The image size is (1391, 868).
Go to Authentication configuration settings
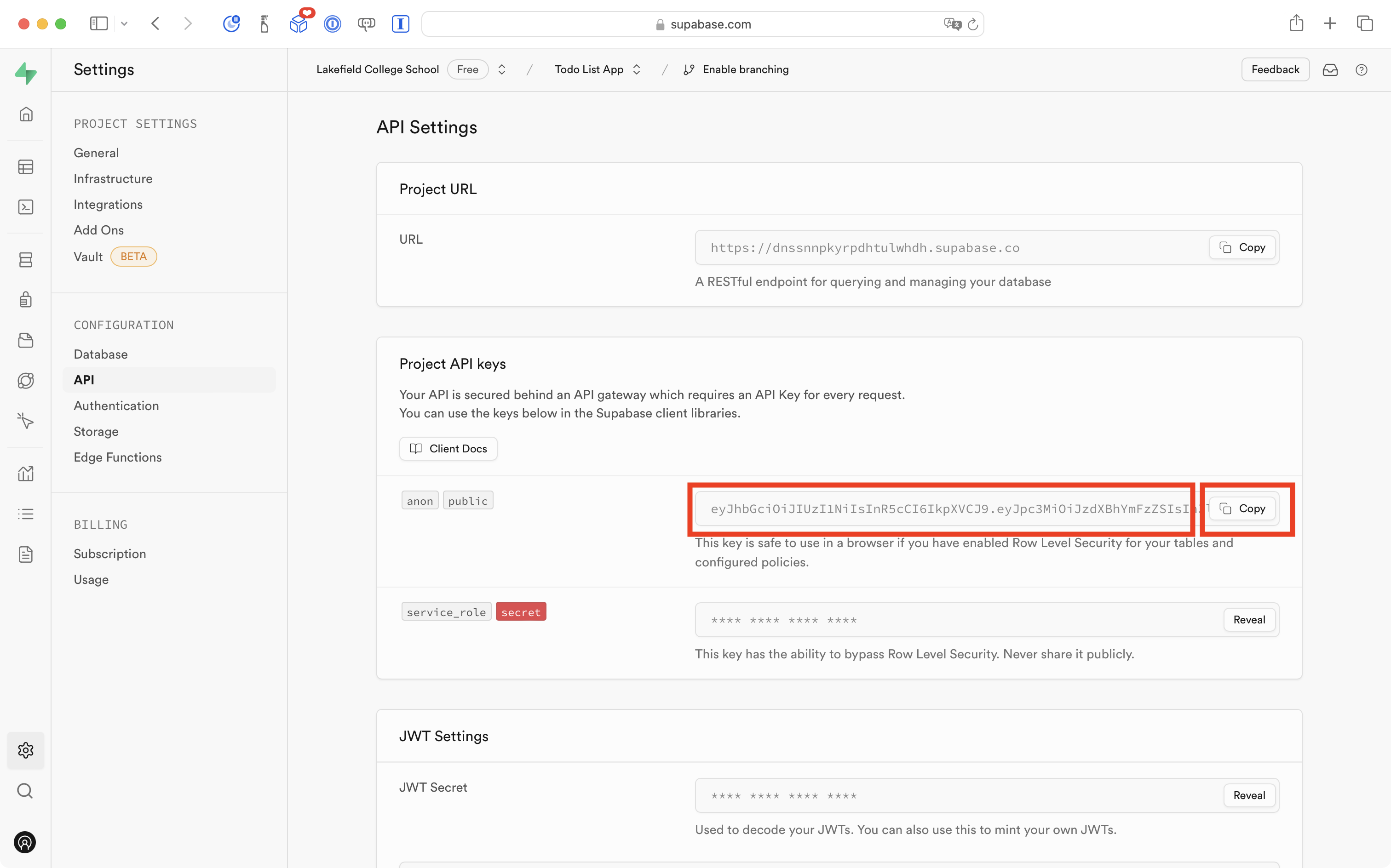point(116,406)
